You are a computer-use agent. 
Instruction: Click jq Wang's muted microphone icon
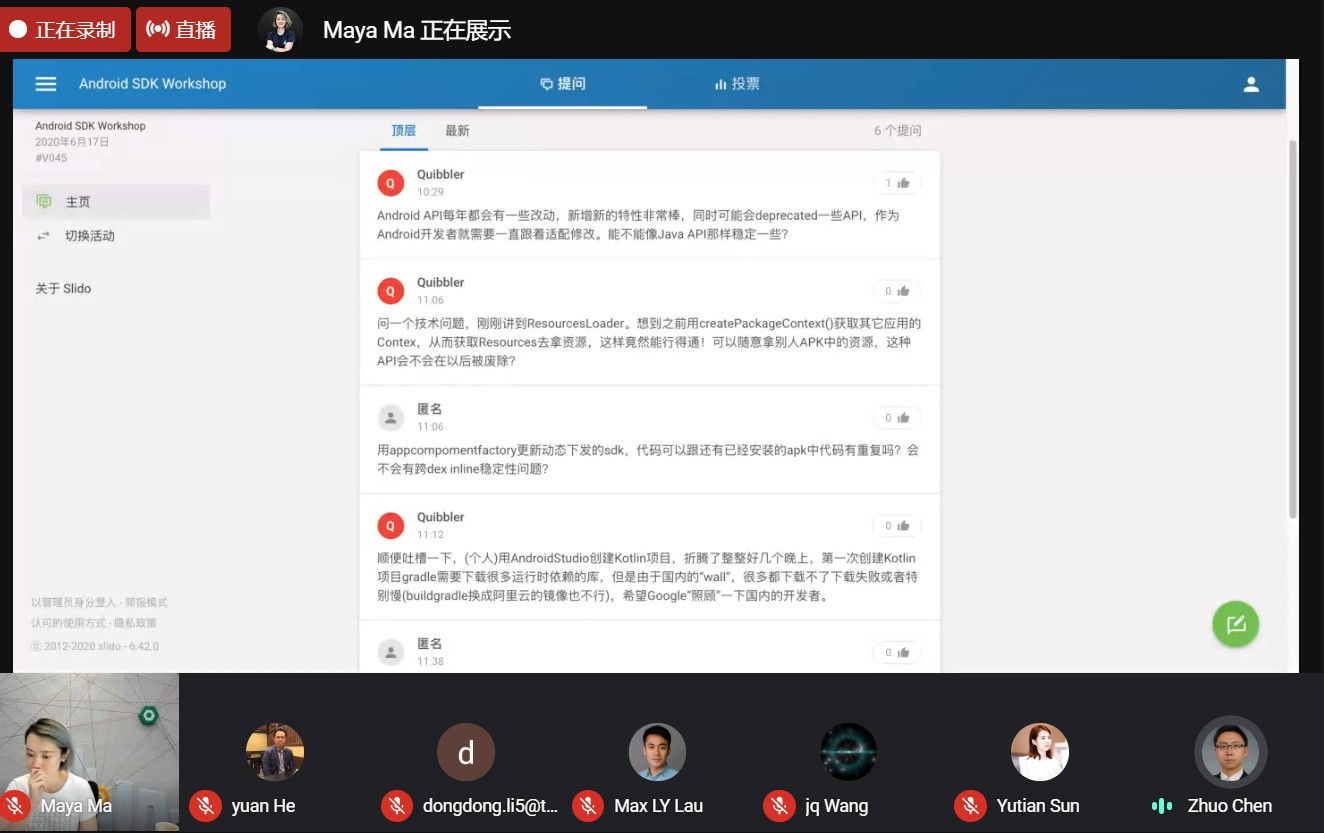(x=779, y=806)
